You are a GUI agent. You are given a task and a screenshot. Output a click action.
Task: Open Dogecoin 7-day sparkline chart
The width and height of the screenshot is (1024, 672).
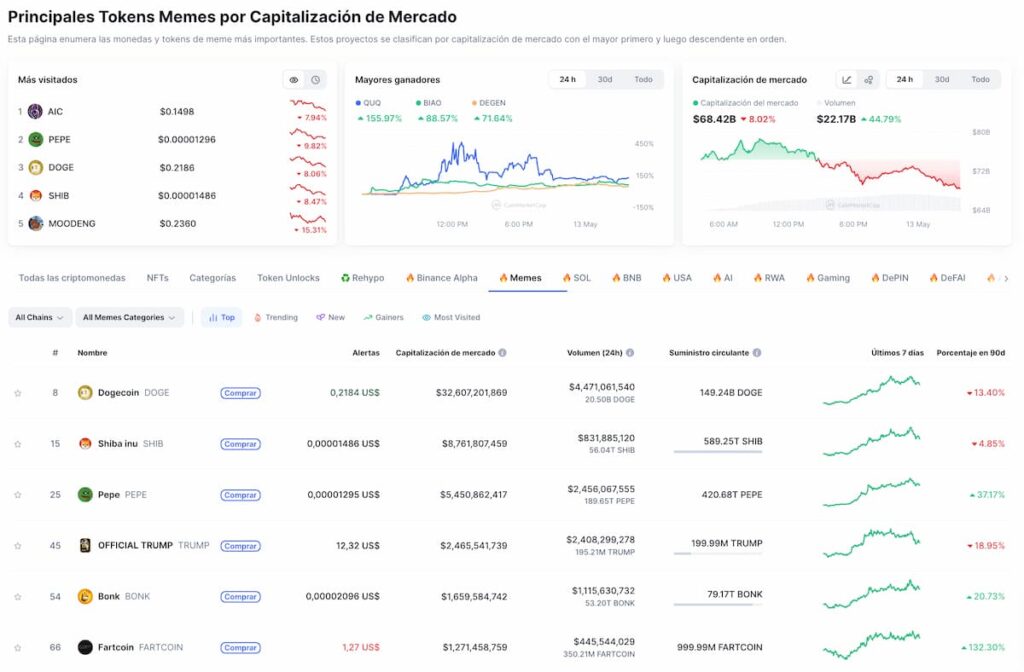[871, 391]
